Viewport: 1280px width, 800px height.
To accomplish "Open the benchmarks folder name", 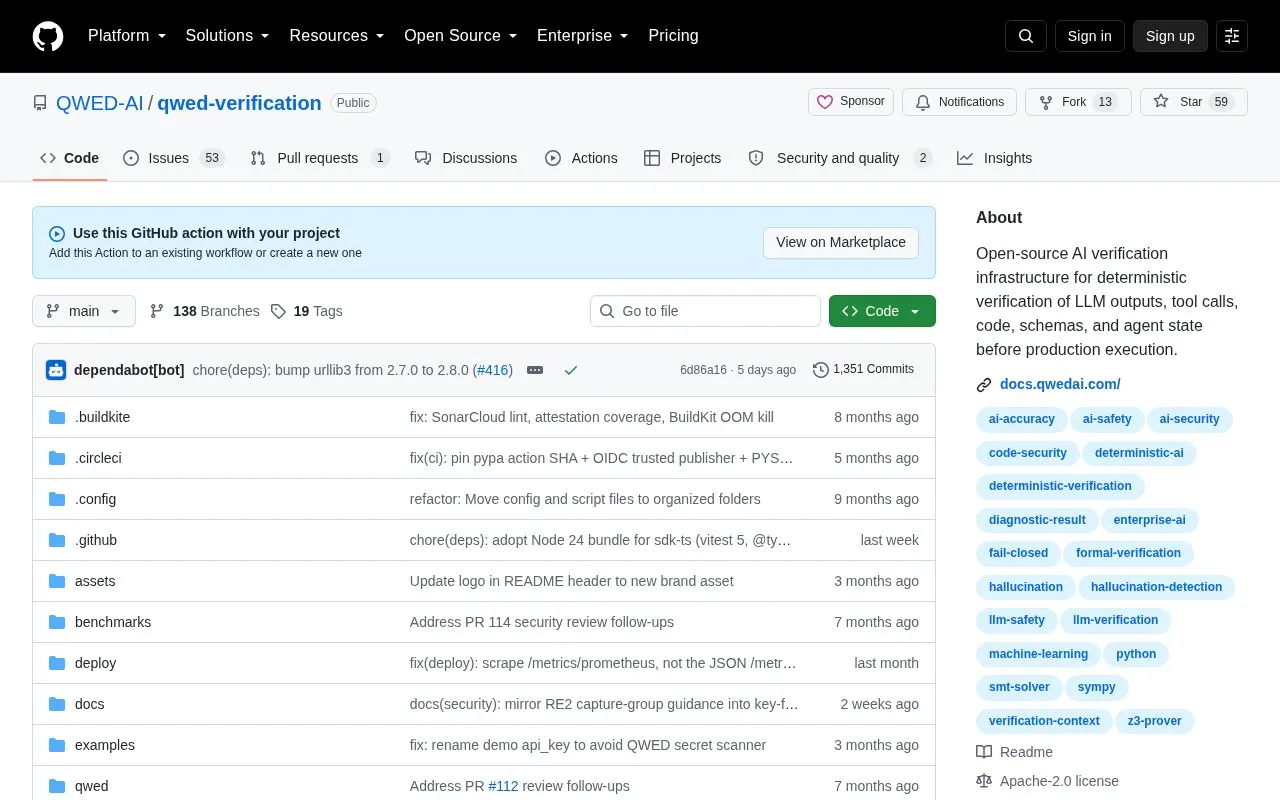I will (x=113, y=622).
